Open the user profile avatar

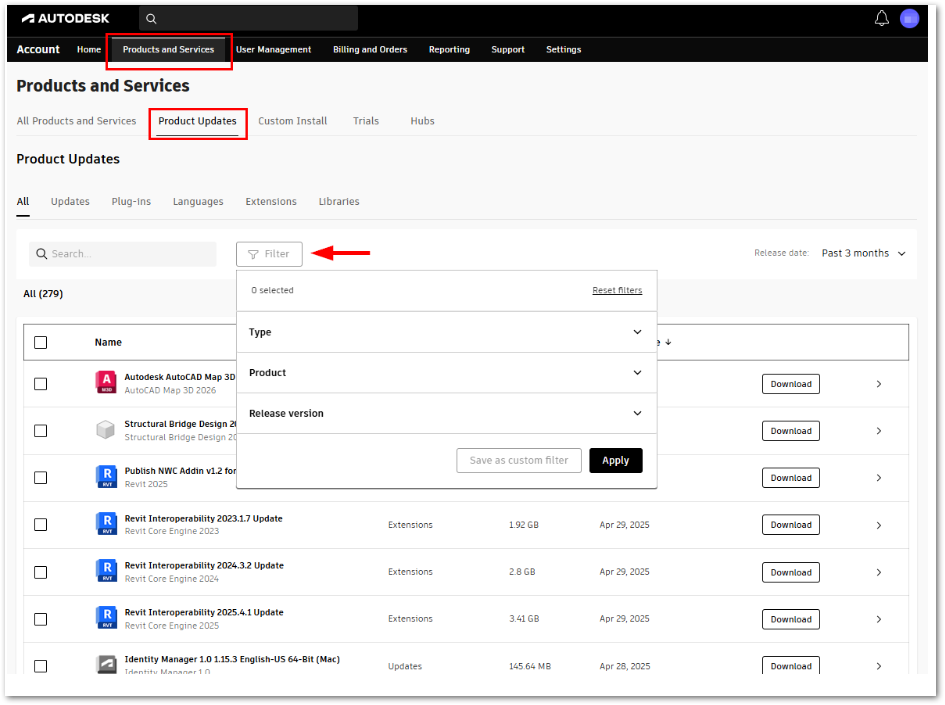909,19
